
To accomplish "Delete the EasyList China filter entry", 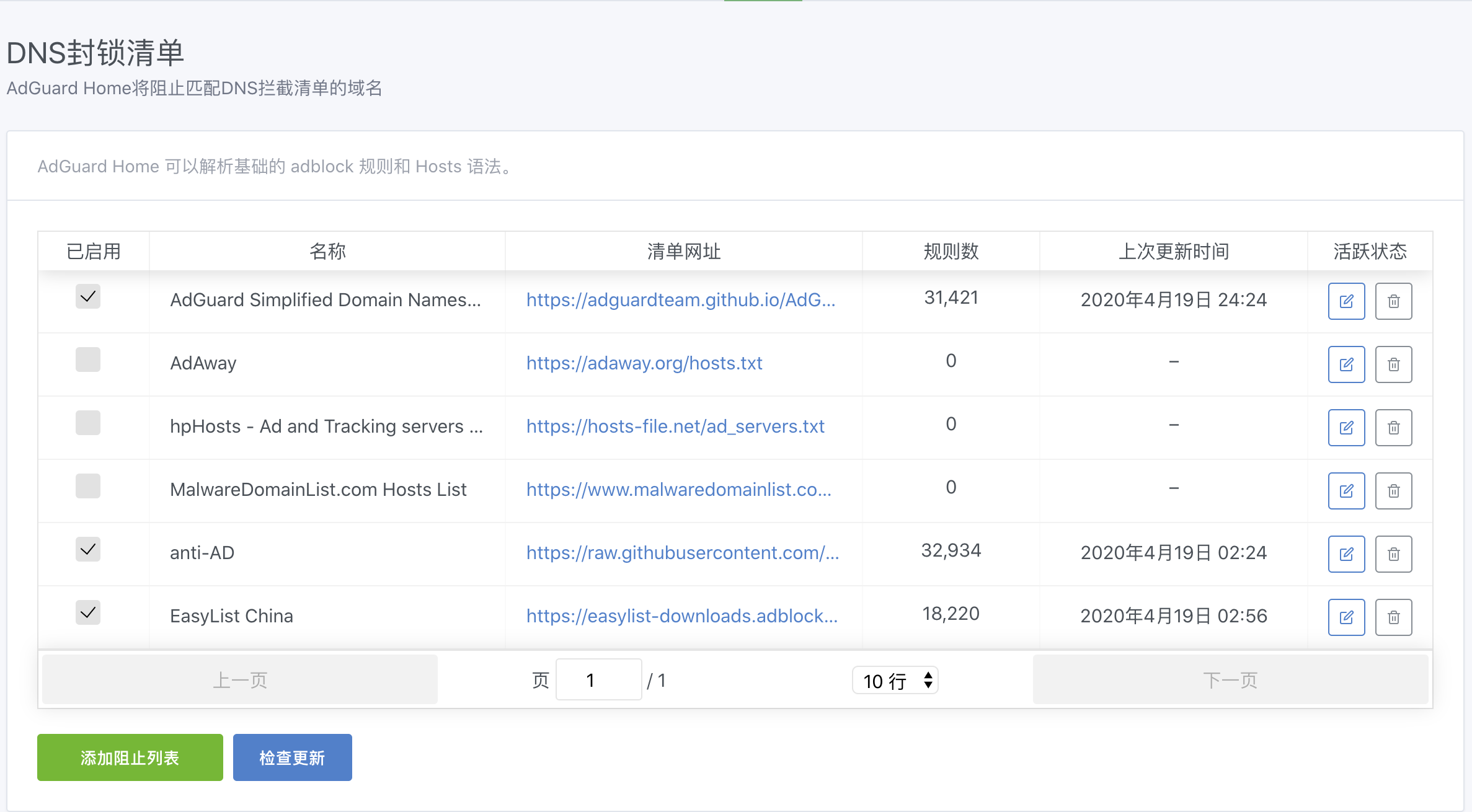I will coord(1393,617).
